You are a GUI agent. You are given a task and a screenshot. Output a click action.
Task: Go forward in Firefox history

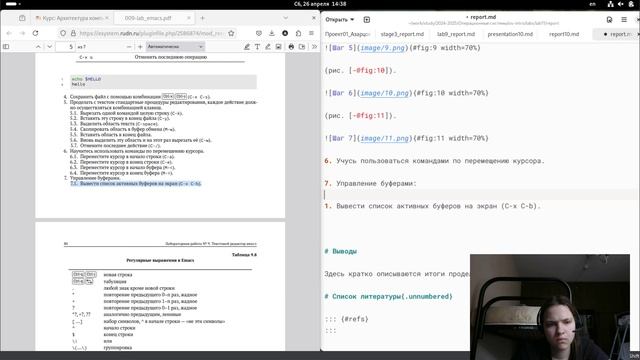point(22,33)
